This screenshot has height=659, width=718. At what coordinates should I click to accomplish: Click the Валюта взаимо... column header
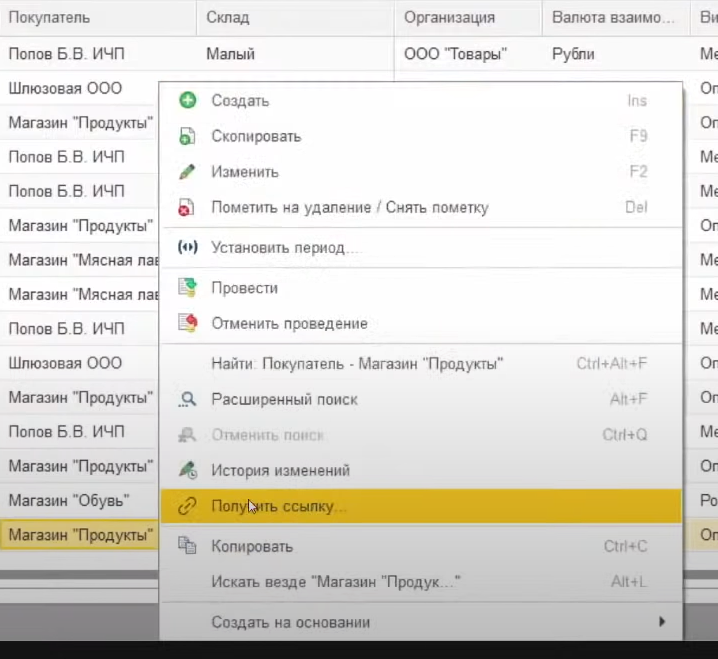[616, 17]
